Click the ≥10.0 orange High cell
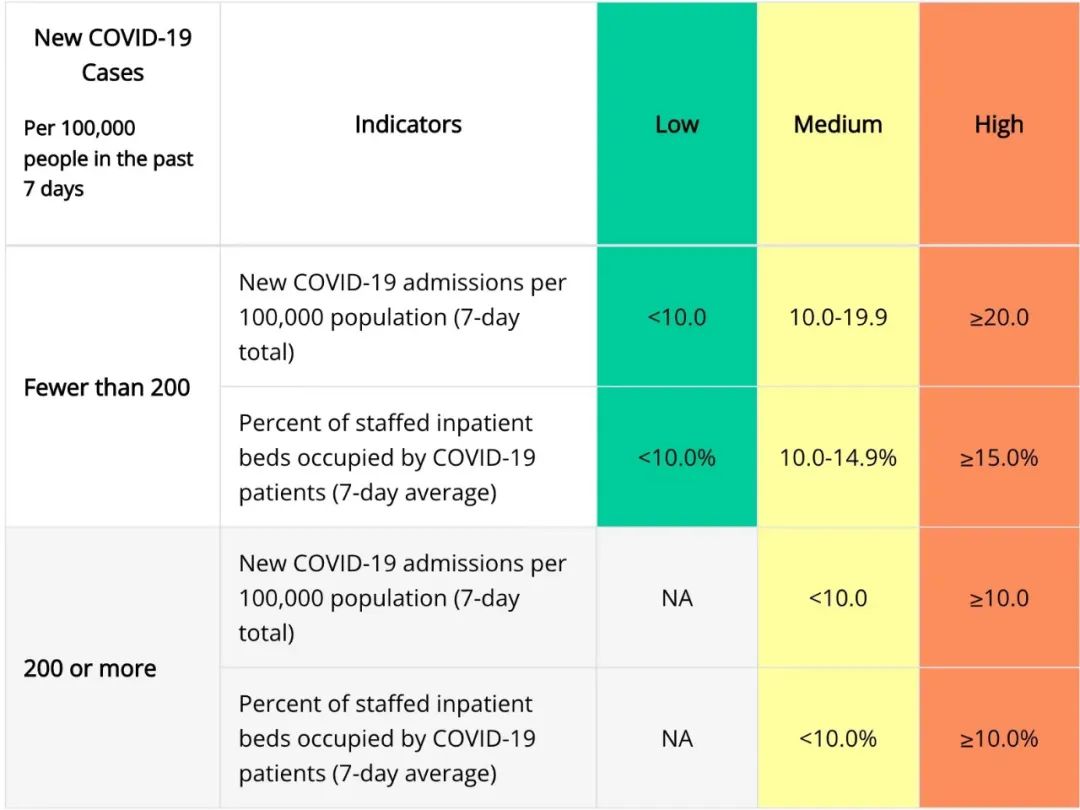This screenshot has height=810, width=1080. tap(999, 598)
